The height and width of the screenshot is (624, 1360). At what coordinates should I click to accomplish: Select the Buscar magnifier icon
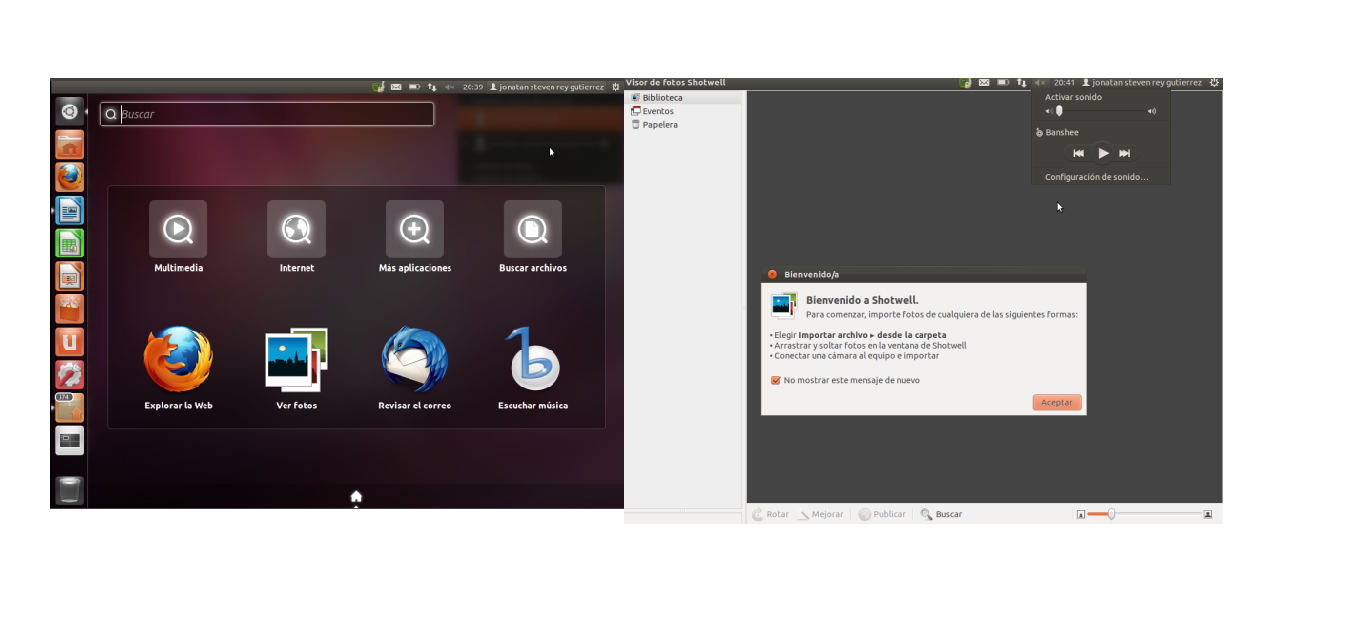924,513
